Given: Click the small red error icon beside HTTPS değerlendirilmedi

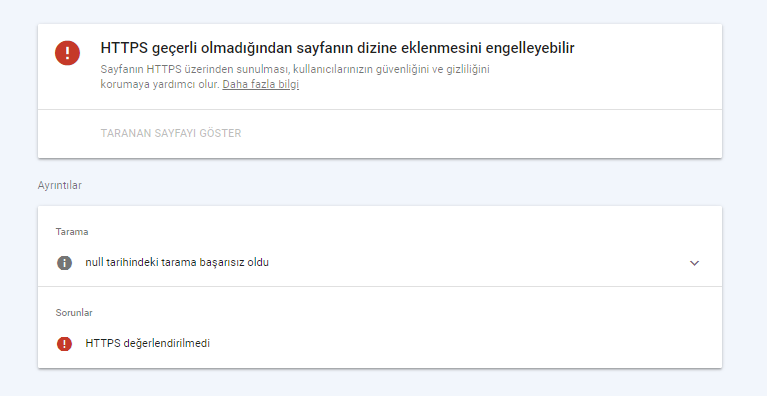Looking at the screenshot, I should 64,344.
